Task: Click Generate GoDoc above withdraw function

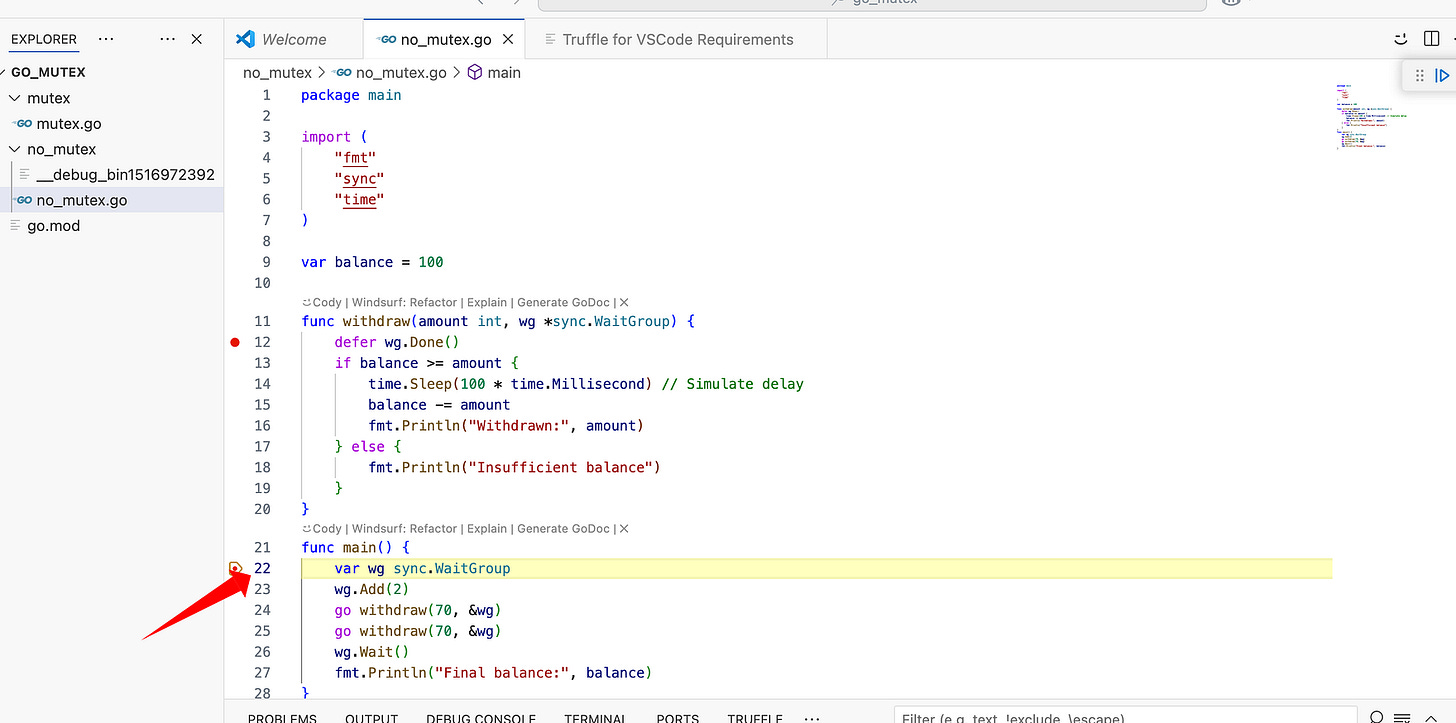Action: pyautogui.click(x=564, y=302)
